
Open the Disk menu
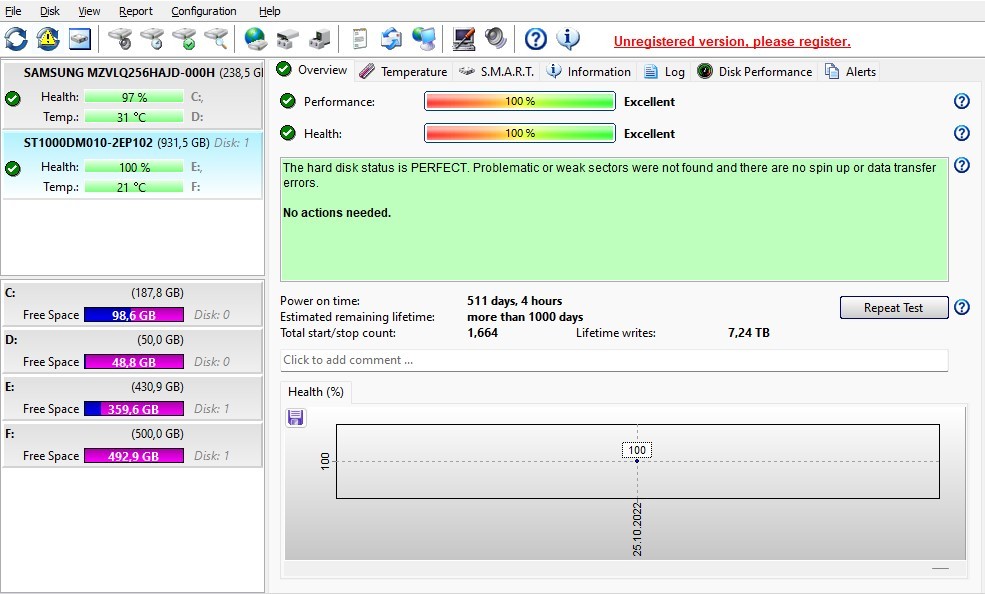50,11
